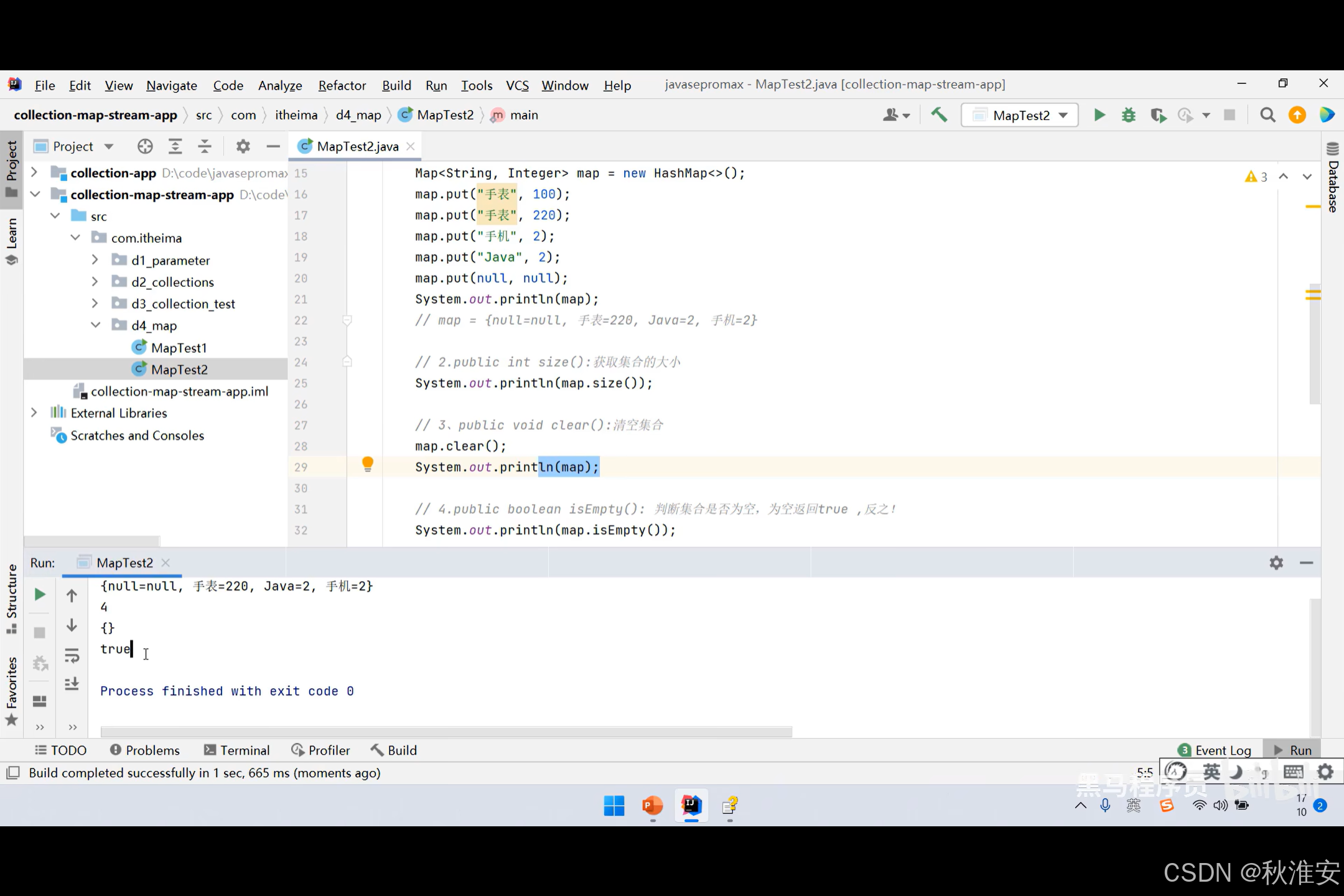Toggle scroll to end in Run console
The width and height of the screenshot is (1344, 896).
tap(72, 684)
